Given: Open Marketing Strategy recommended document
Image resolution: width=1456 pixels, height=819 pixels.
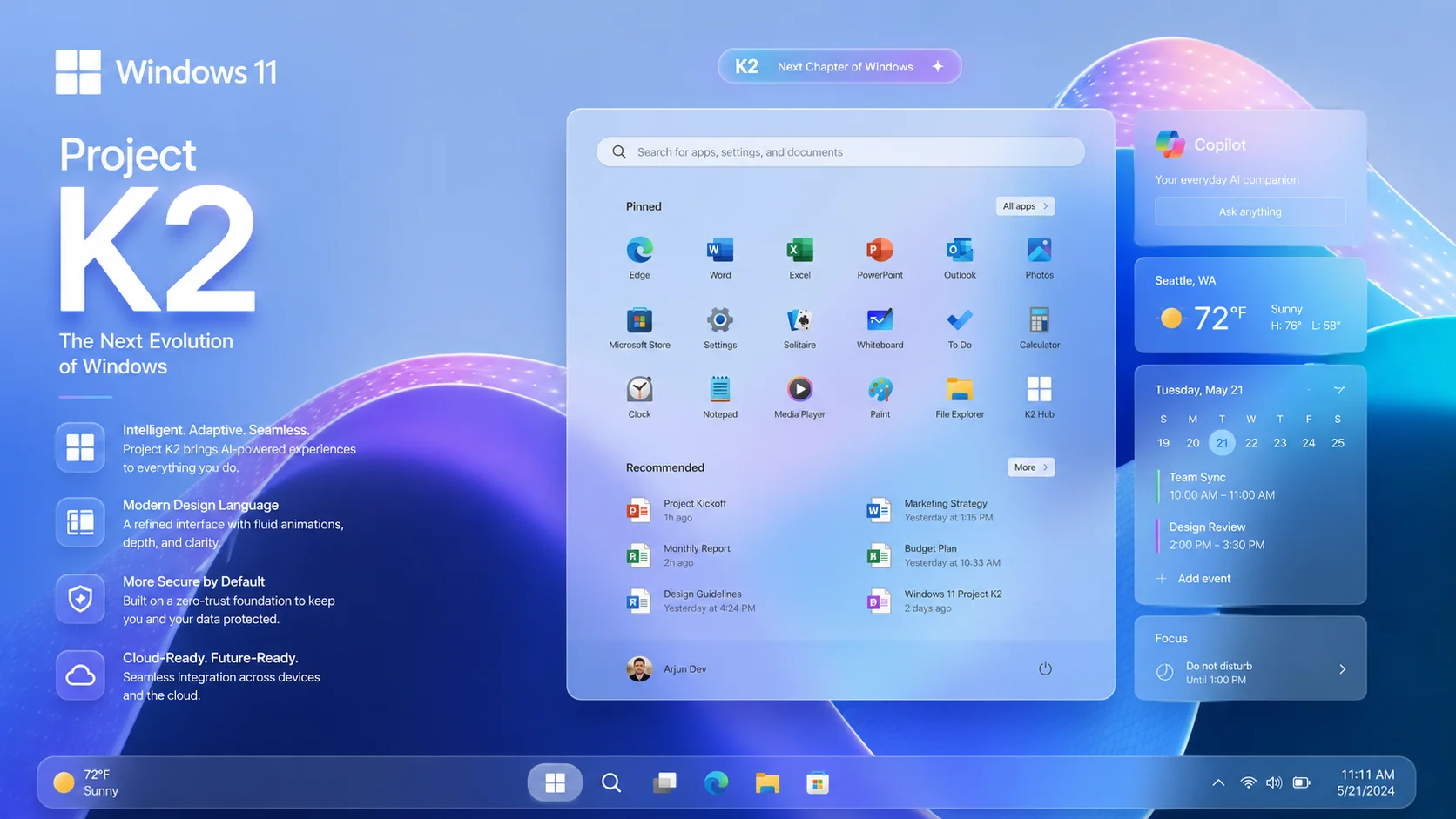Looking at the screenshot, I should pos(929,510).
